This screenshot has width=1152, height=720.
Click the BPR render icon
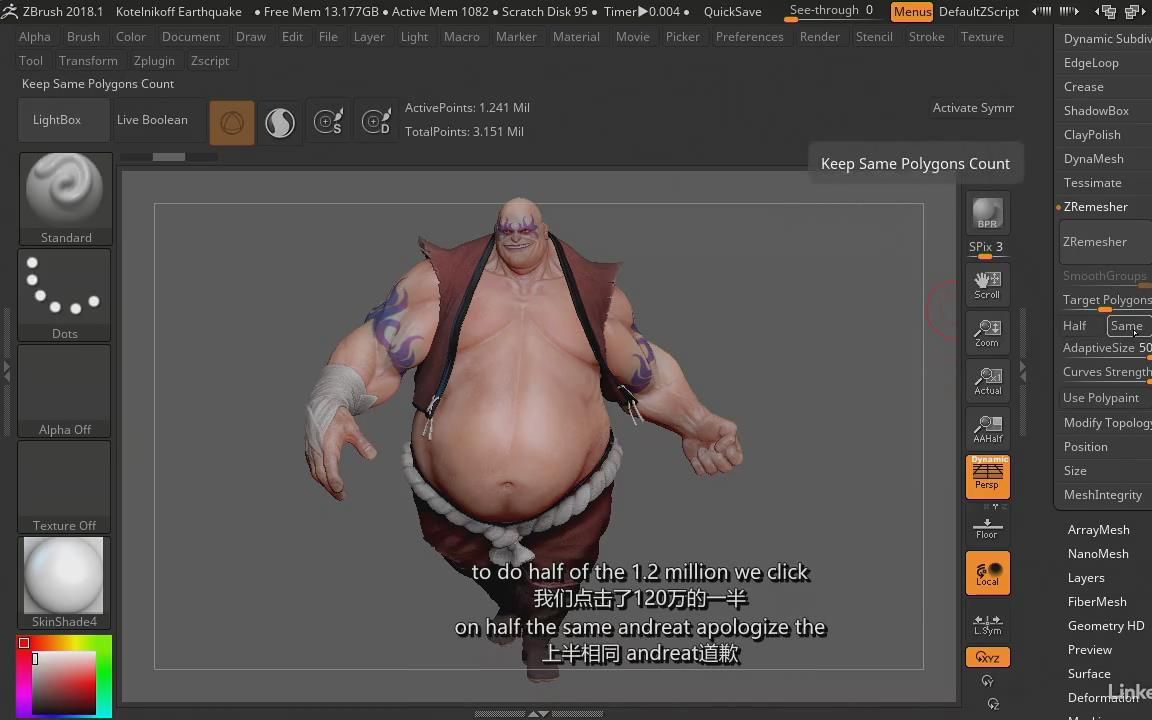[x=987, y=213]
